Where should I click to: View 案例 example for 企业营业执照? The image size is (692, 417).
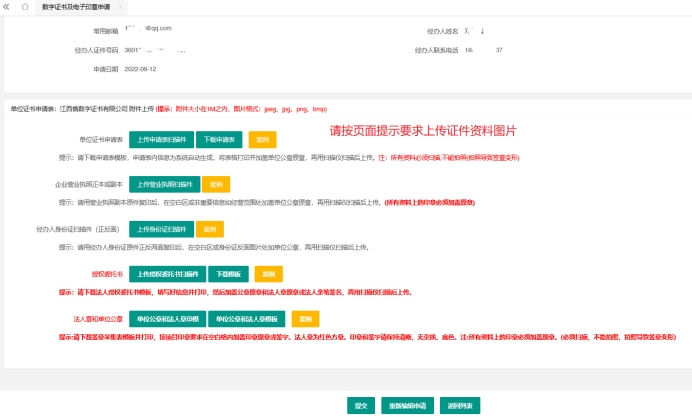[215, 185]
